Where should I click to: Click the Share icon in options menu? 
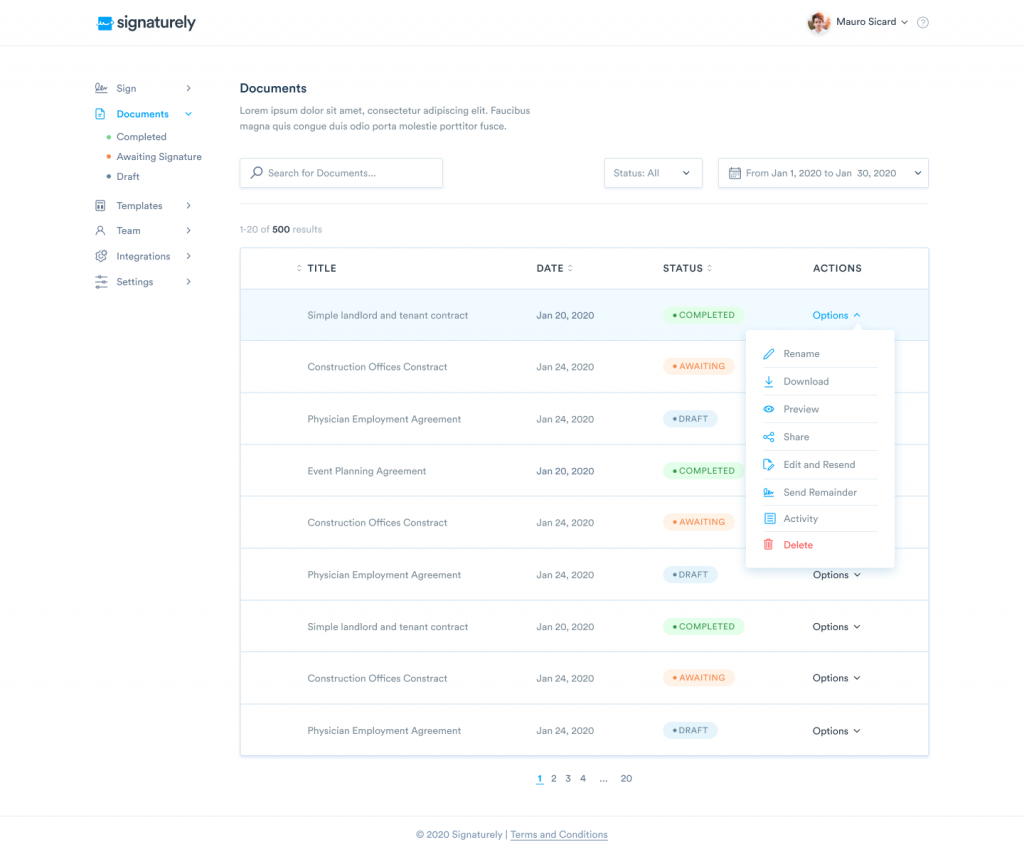point(769,437)
